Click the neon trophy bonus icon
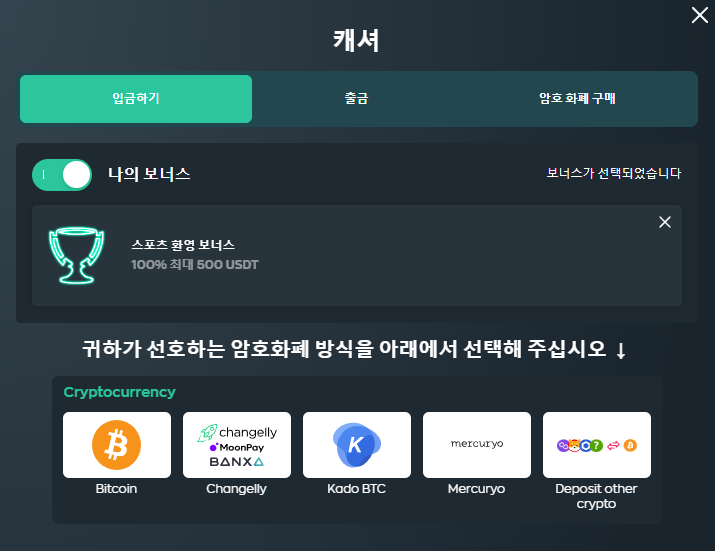The image size is (715, 551). (77, 255)
